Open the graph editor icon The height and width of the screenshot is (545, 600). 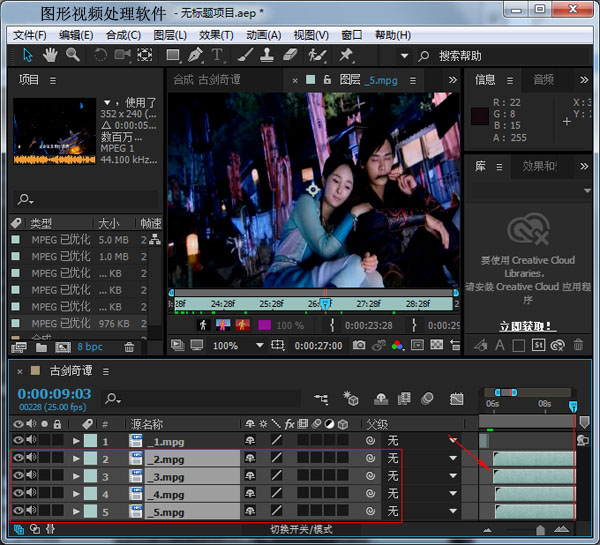[x=457, y=399]
